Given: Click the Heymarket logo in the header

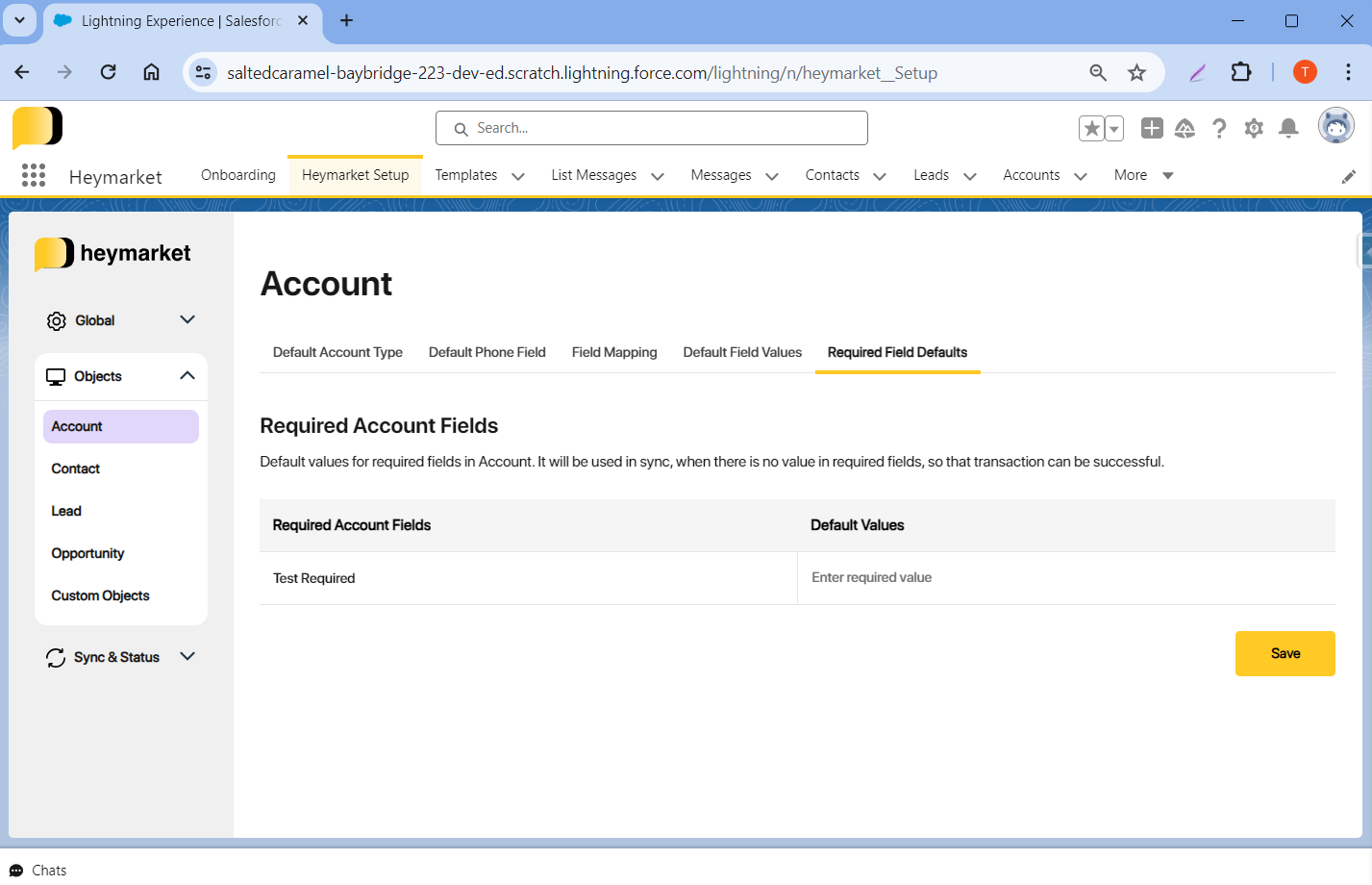Looking at the screenshot, I should pos(37,127).
